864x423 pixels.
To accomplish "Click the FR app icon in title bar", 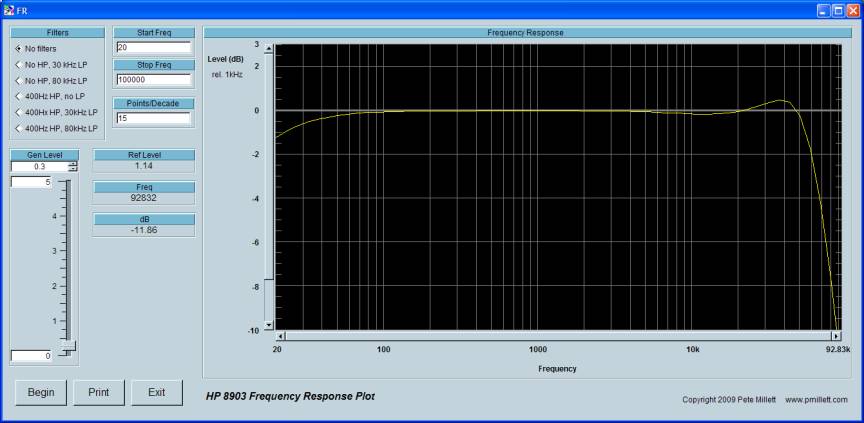I will [x=8, y=8].
